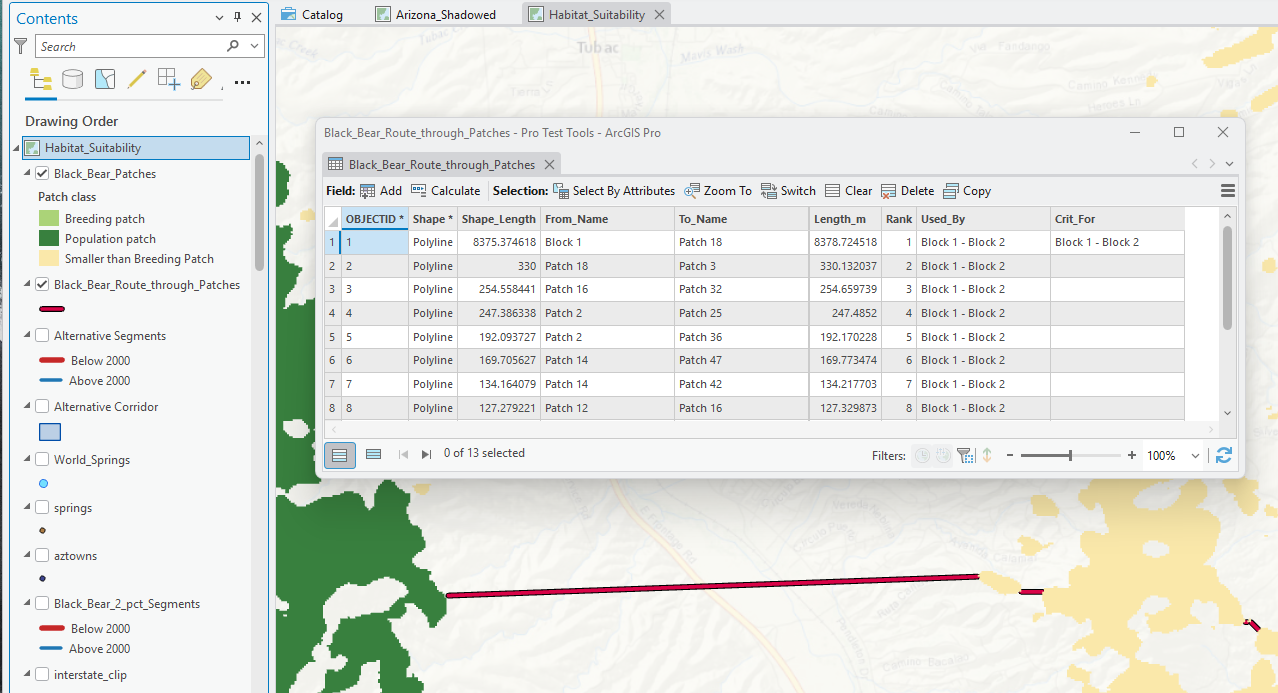Image resolution: width=1278 pixels, height=693 pixels.
Task: Click Used_By column header
Action: [x=983, y=219]
